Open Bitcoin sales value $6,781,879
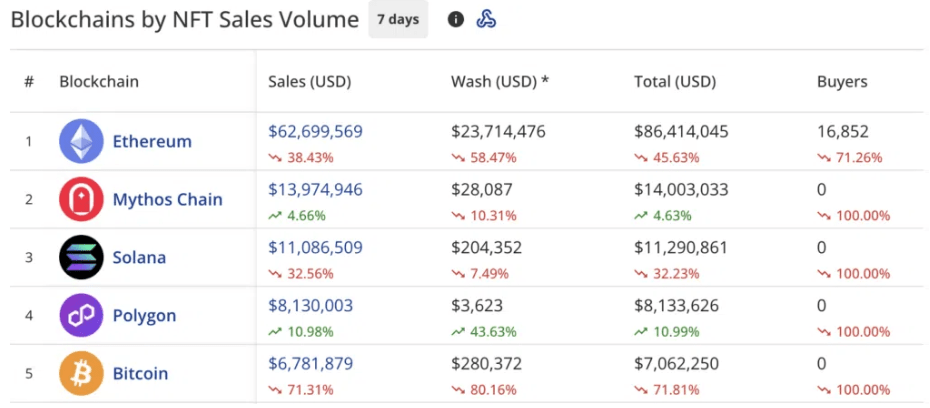This screenshot has width=930, height=408. [x=310, y=363]
